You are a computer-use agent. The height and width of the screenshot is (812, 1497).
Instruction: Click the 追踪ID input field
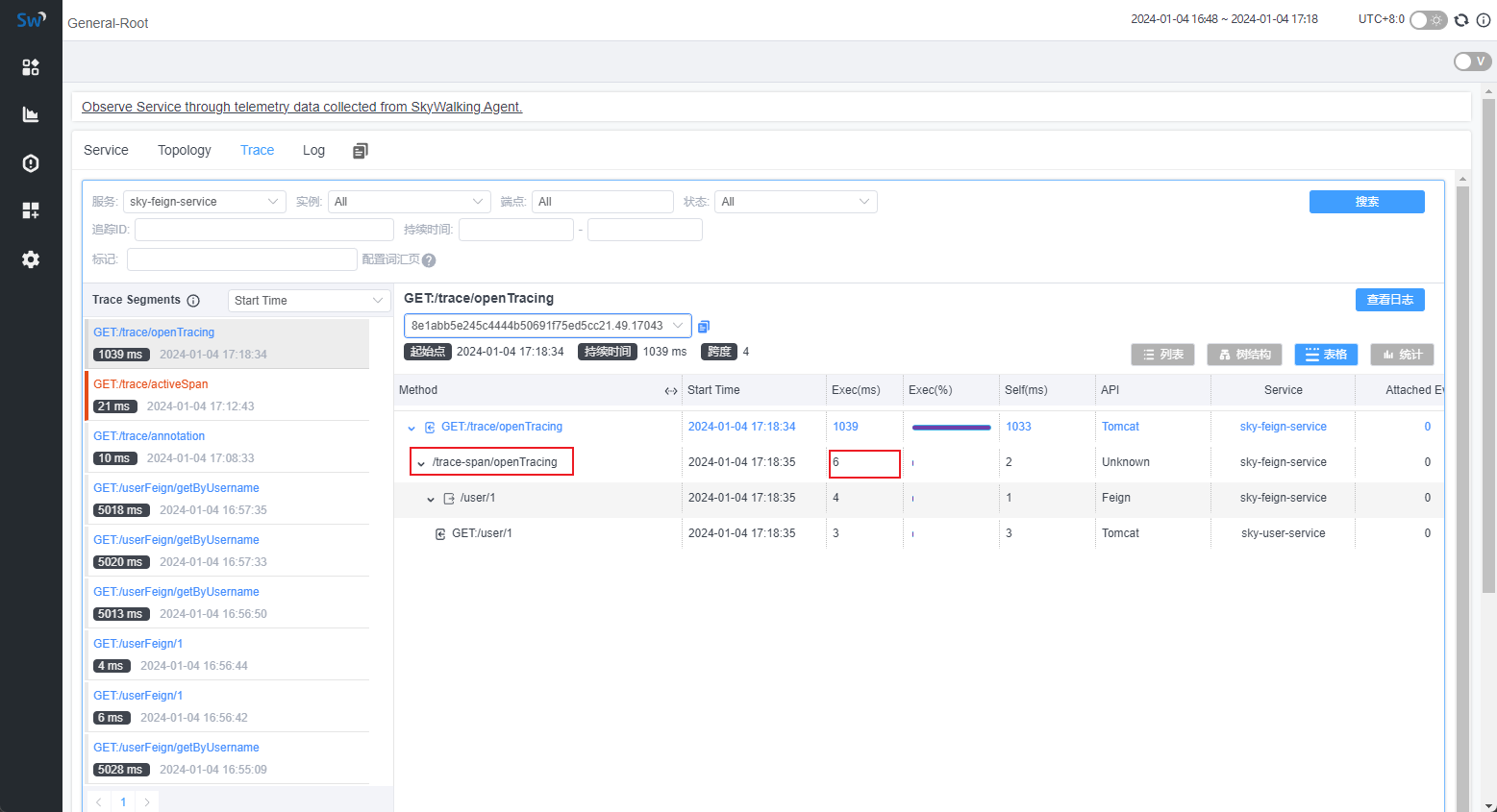coord(264,230)
